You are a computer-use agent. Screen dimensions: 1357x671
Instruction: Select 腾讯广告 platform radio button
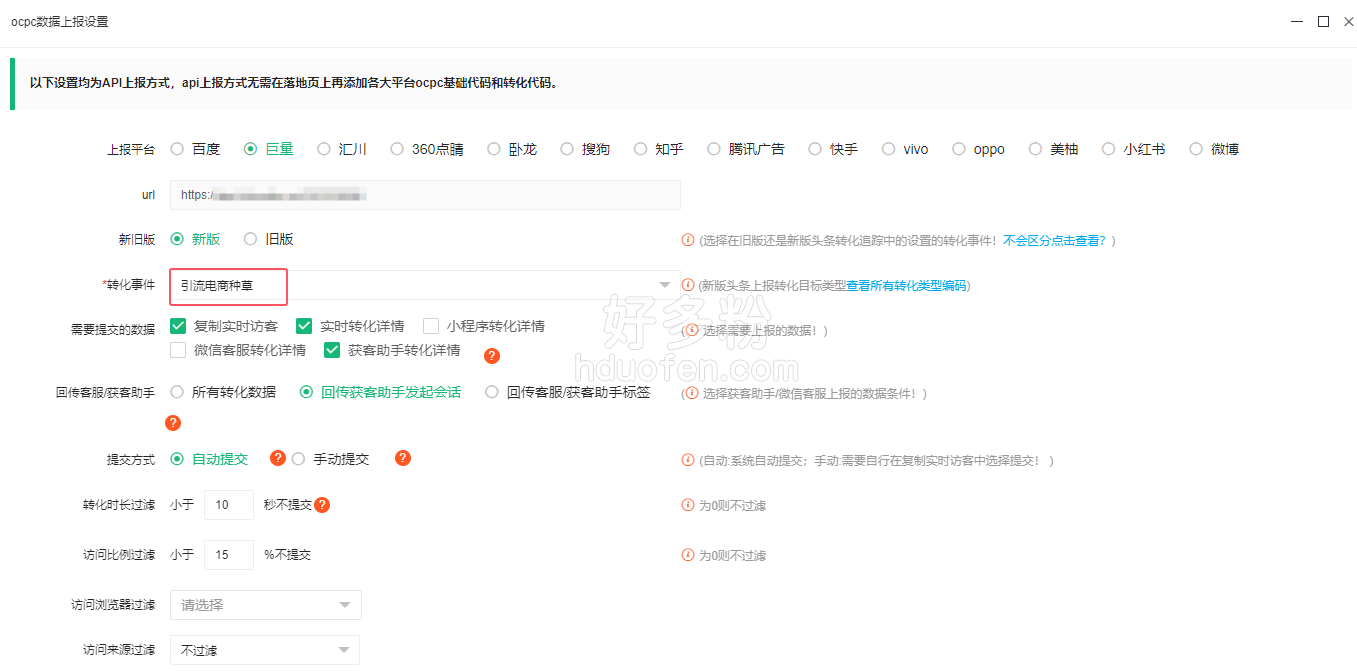[714, 149]
